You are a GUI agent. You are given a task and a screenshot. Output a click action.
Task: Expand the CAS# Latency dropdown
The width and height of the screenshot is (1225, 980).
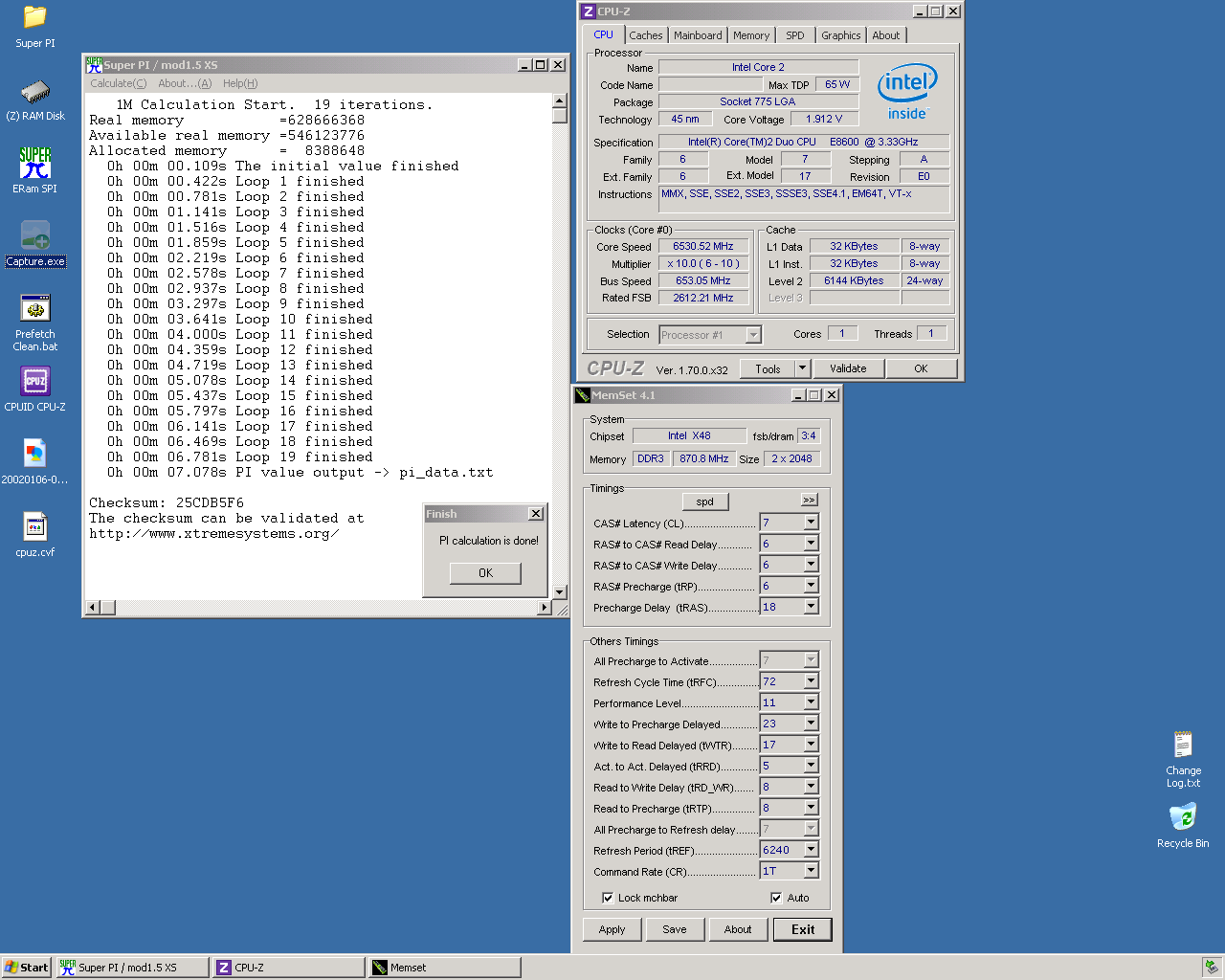tap(811, 523)
